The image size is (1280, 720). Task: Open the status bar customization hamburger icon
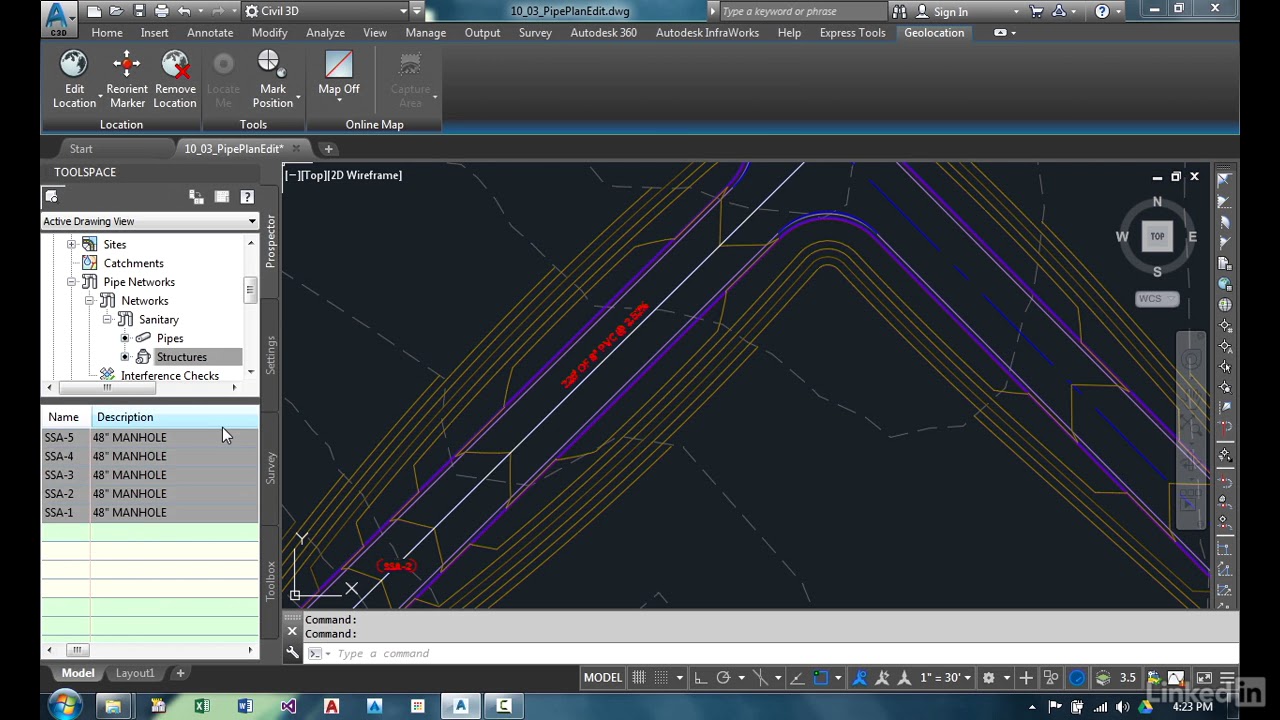click(1227, 678)
